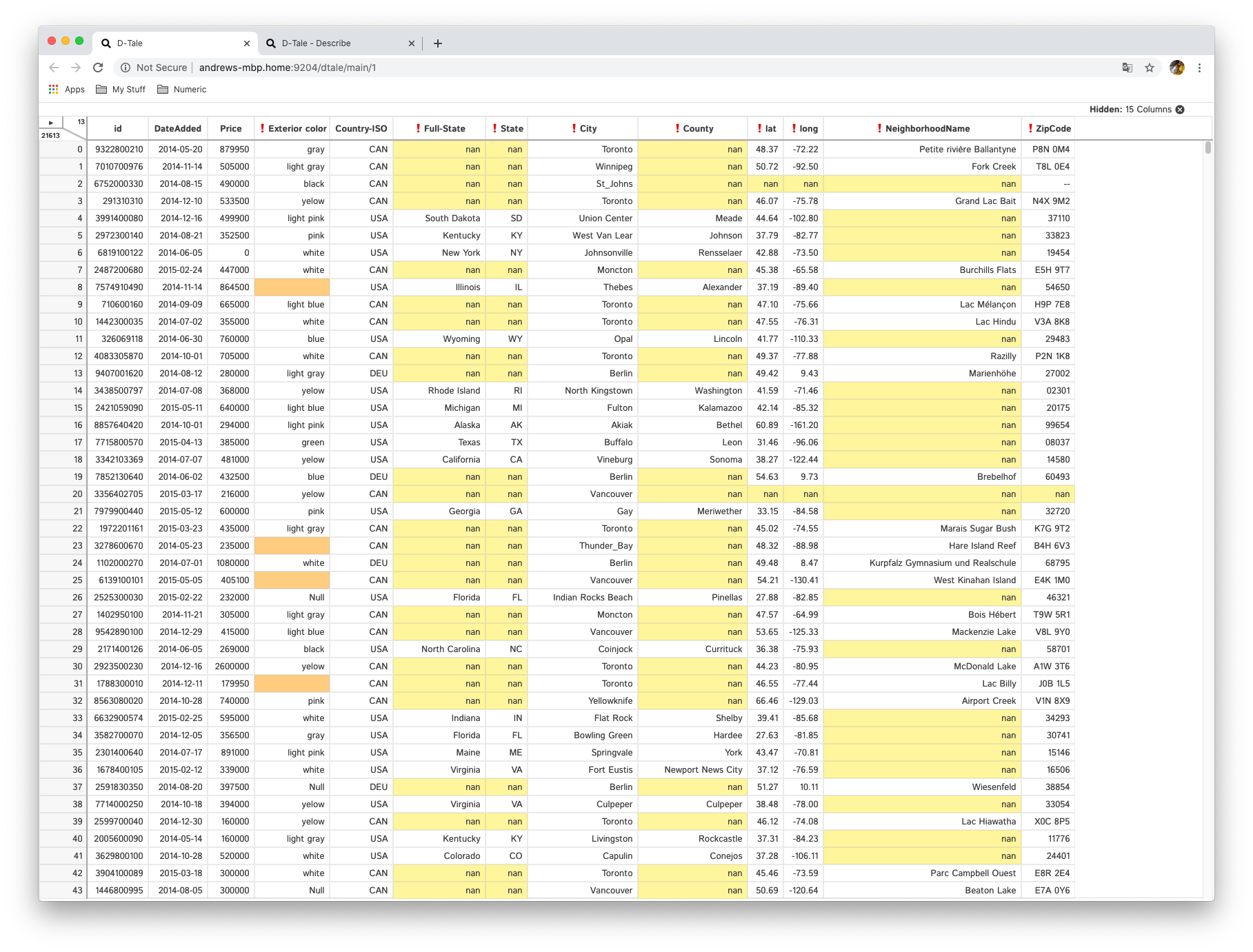Select the Exterior color column header
Viewport: 1253px width, 952px height.
pos(292,129)
